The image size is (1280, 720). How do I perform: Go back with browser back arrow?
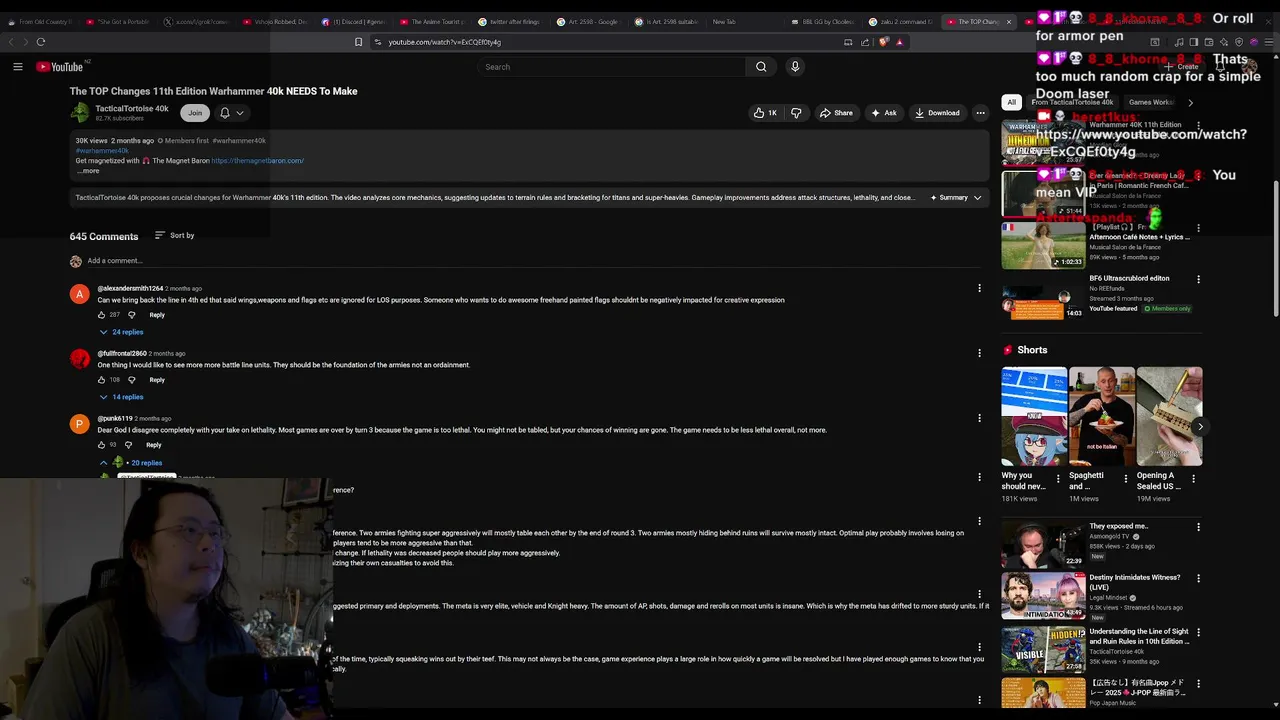(11, 42)
